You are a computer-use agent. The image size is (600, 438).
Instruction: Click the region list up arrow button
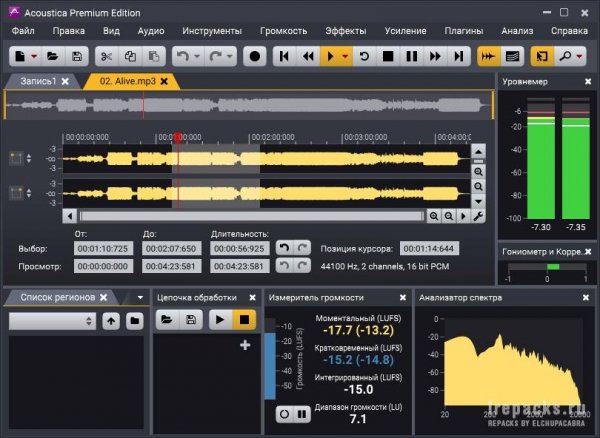tap(111, 321)
